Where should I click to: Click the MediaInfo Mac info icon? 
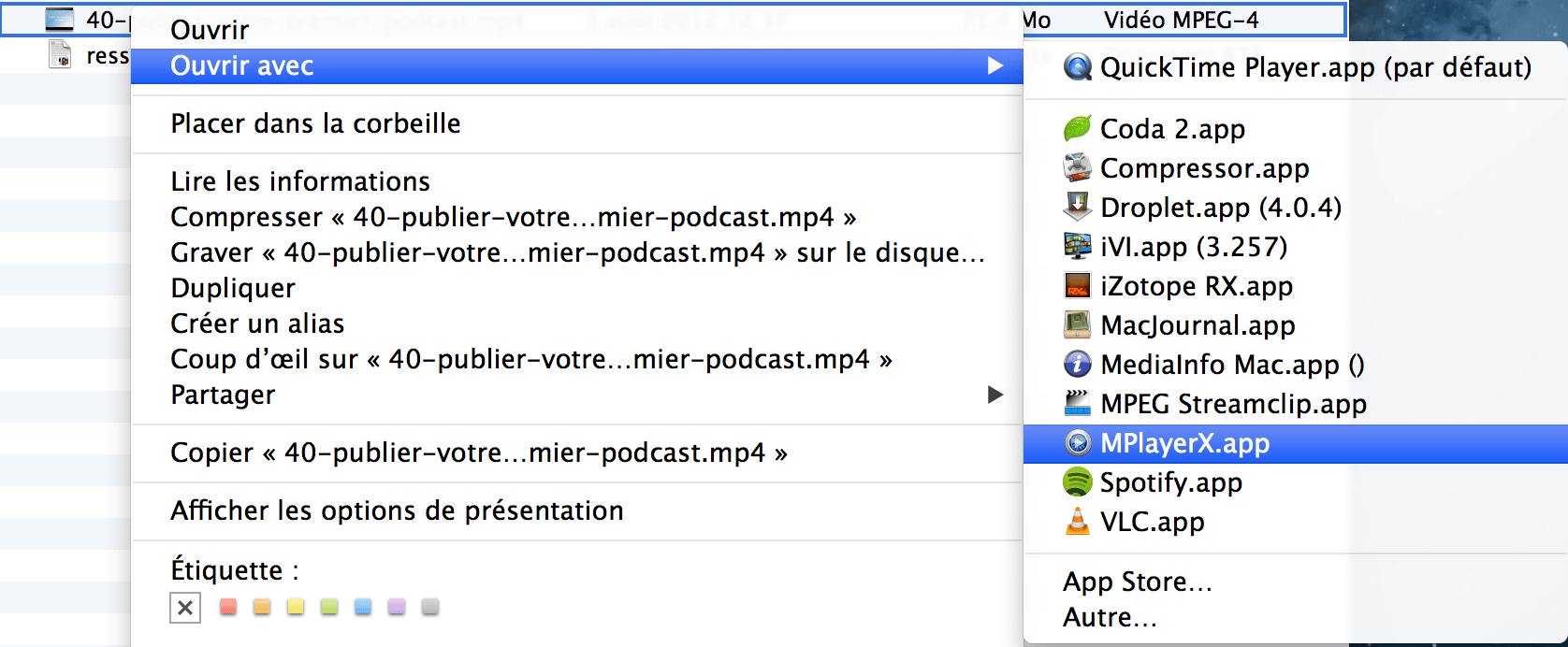point(1078,364)
